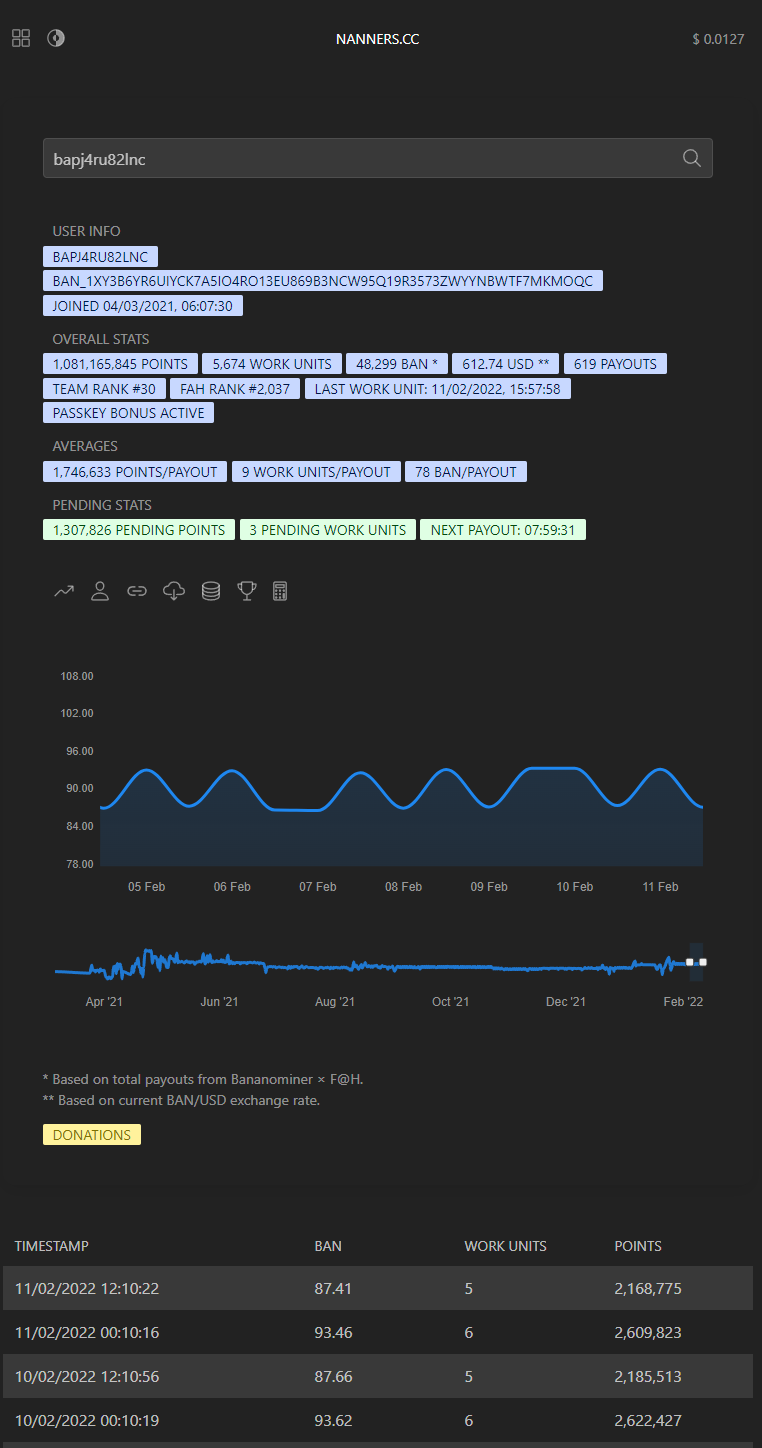Select the 10/02/2022 12:10:56 row timestamp

[x=87, y=1377]
